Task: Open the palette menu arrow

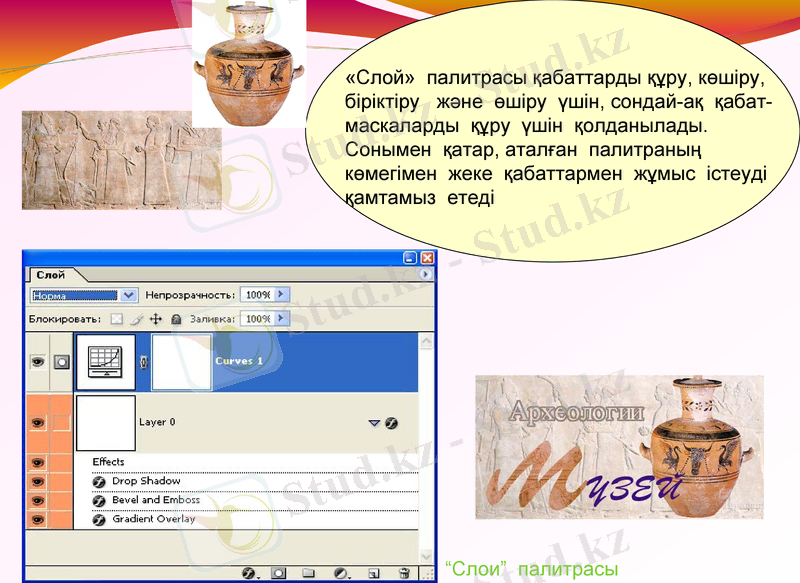Action: click(427, 274)
